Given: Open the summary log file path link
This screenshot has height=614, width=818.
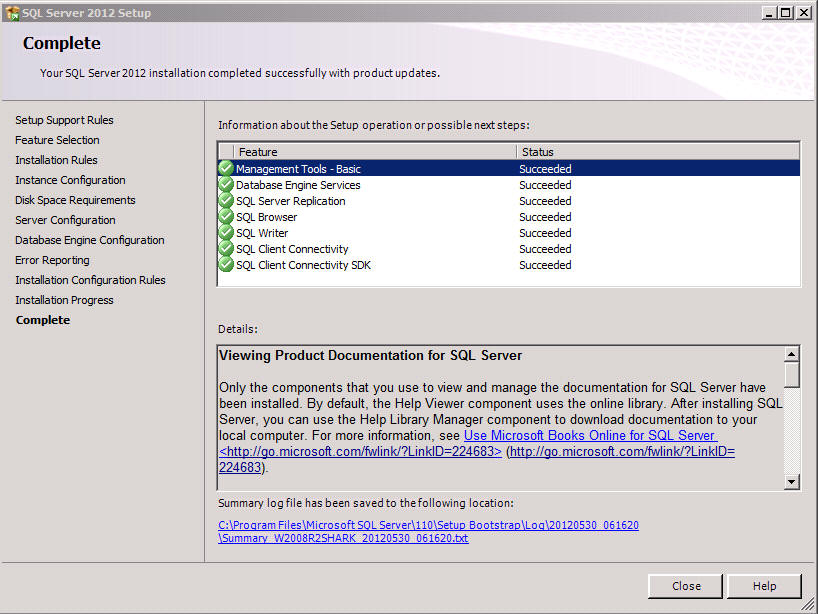Looking at the screenshot, I should pos(428,531).
